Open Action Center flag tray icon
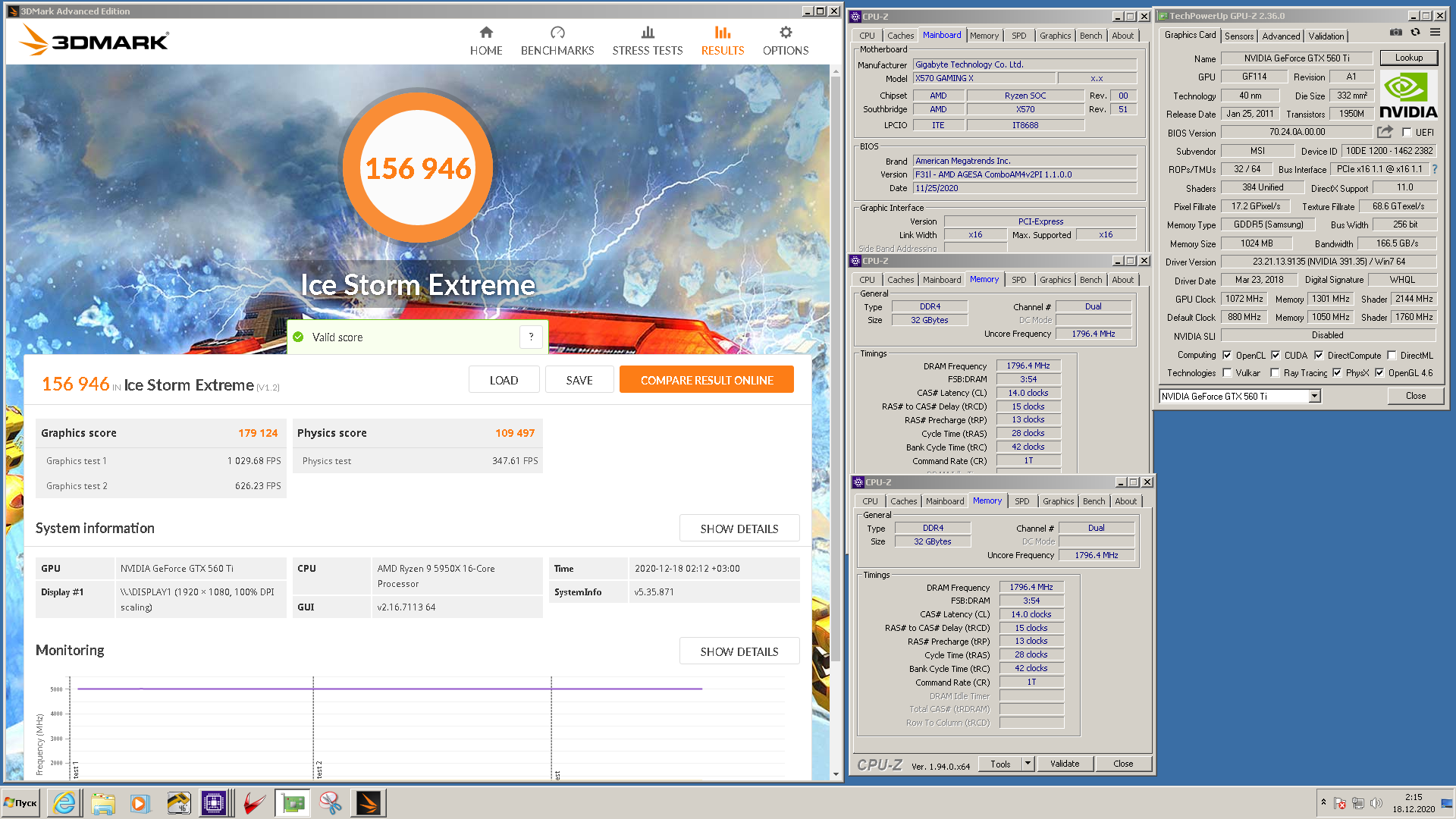This screenshot has width=1456, height=819. pyautogui.click(x=1340, y=803)
